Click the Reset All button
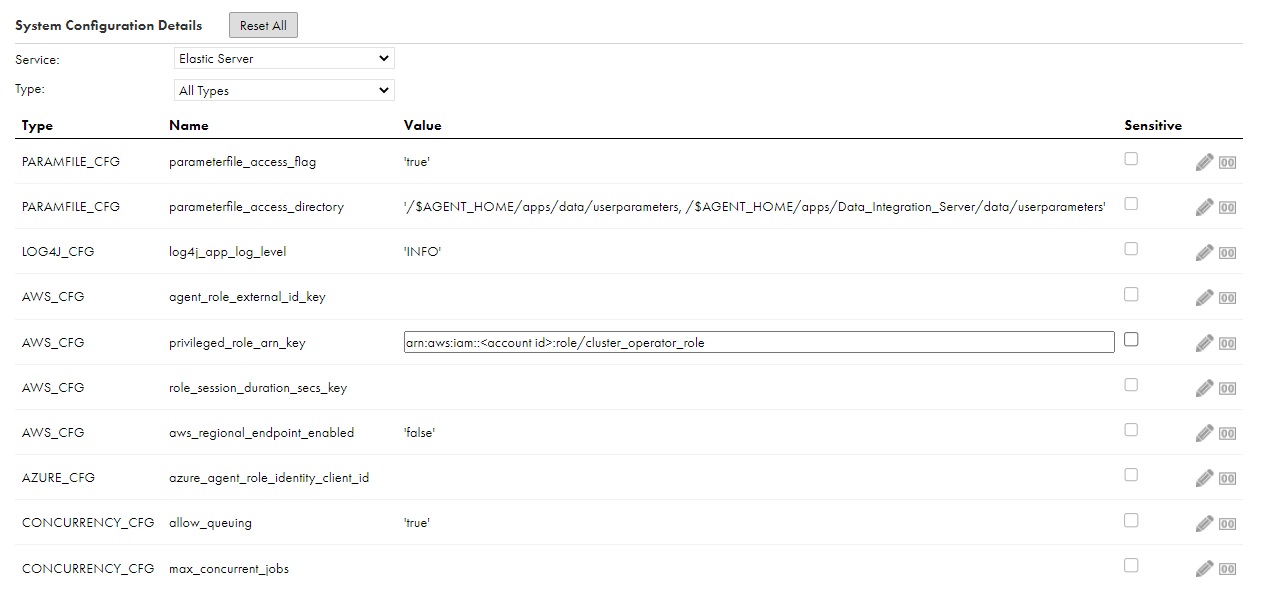The height and width of the screenshot is (598, 1261). pos(263,26)
